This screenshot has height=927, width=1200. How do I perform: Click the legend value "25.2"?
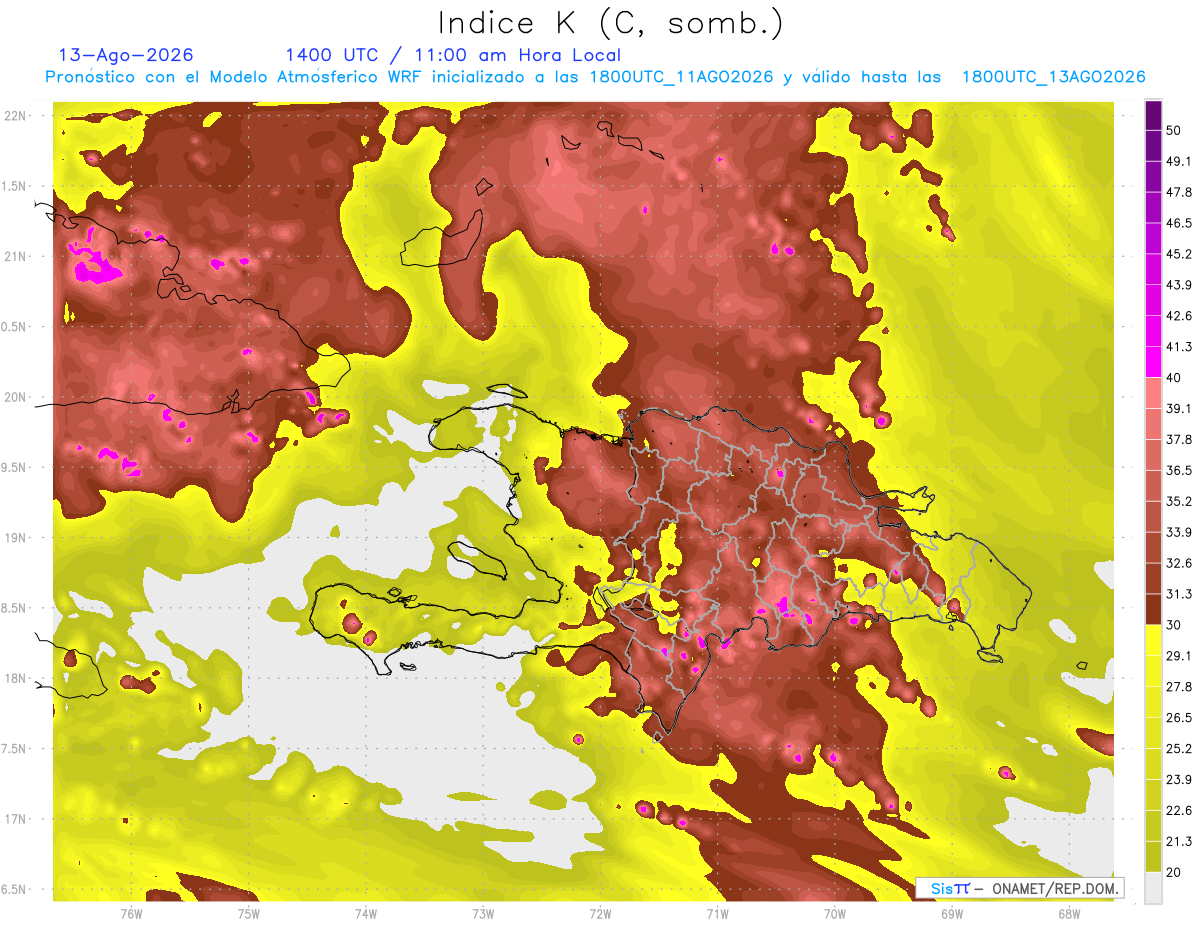click(1179, 748)
